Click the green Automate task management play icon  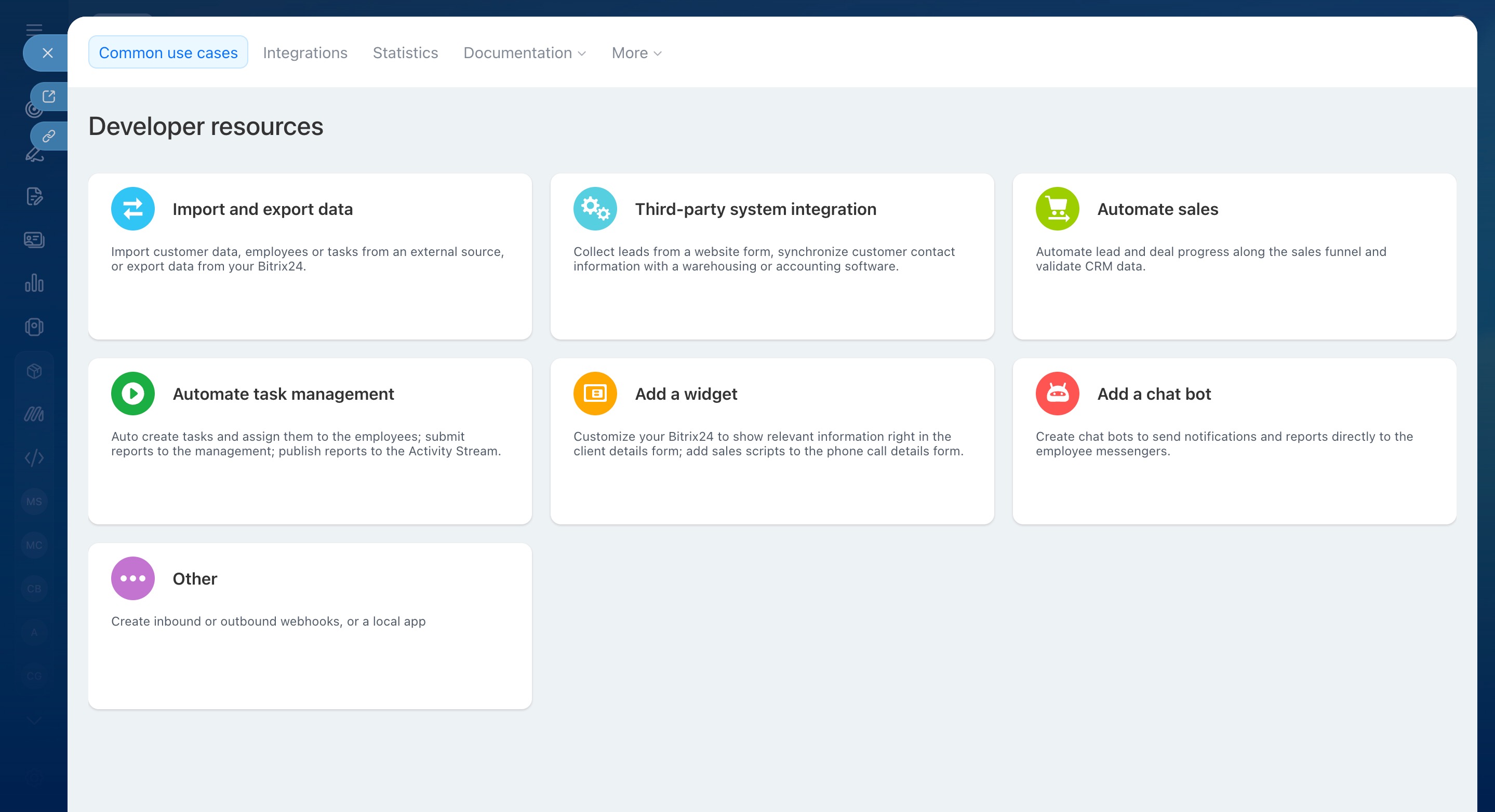pyautogui.click(x=133, y=393)
